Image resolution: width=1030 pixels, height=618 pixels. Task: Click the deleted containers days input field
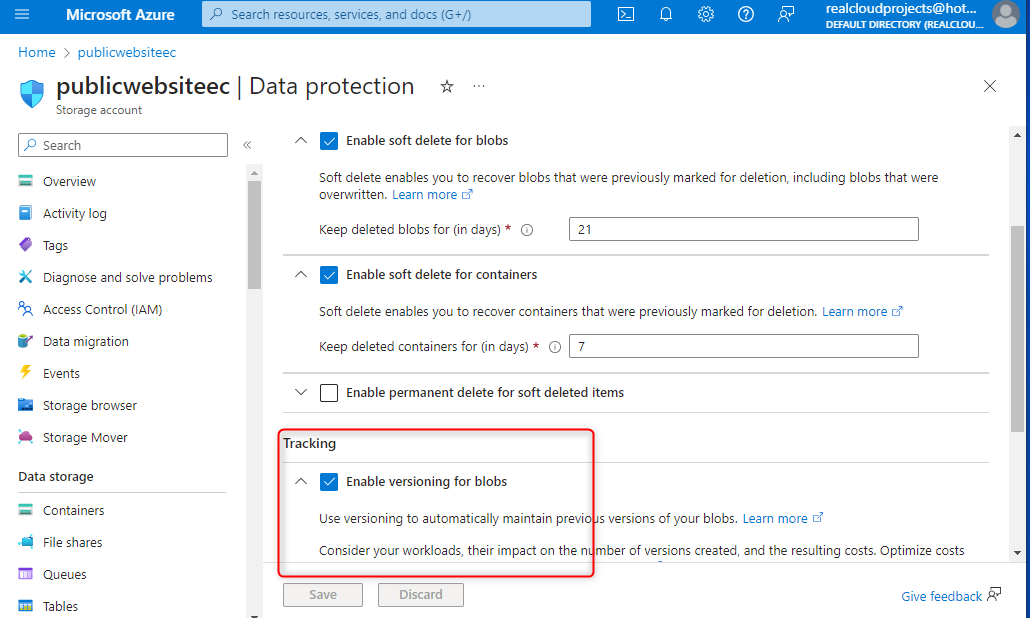pyautogui.click(x=743, y=347)
